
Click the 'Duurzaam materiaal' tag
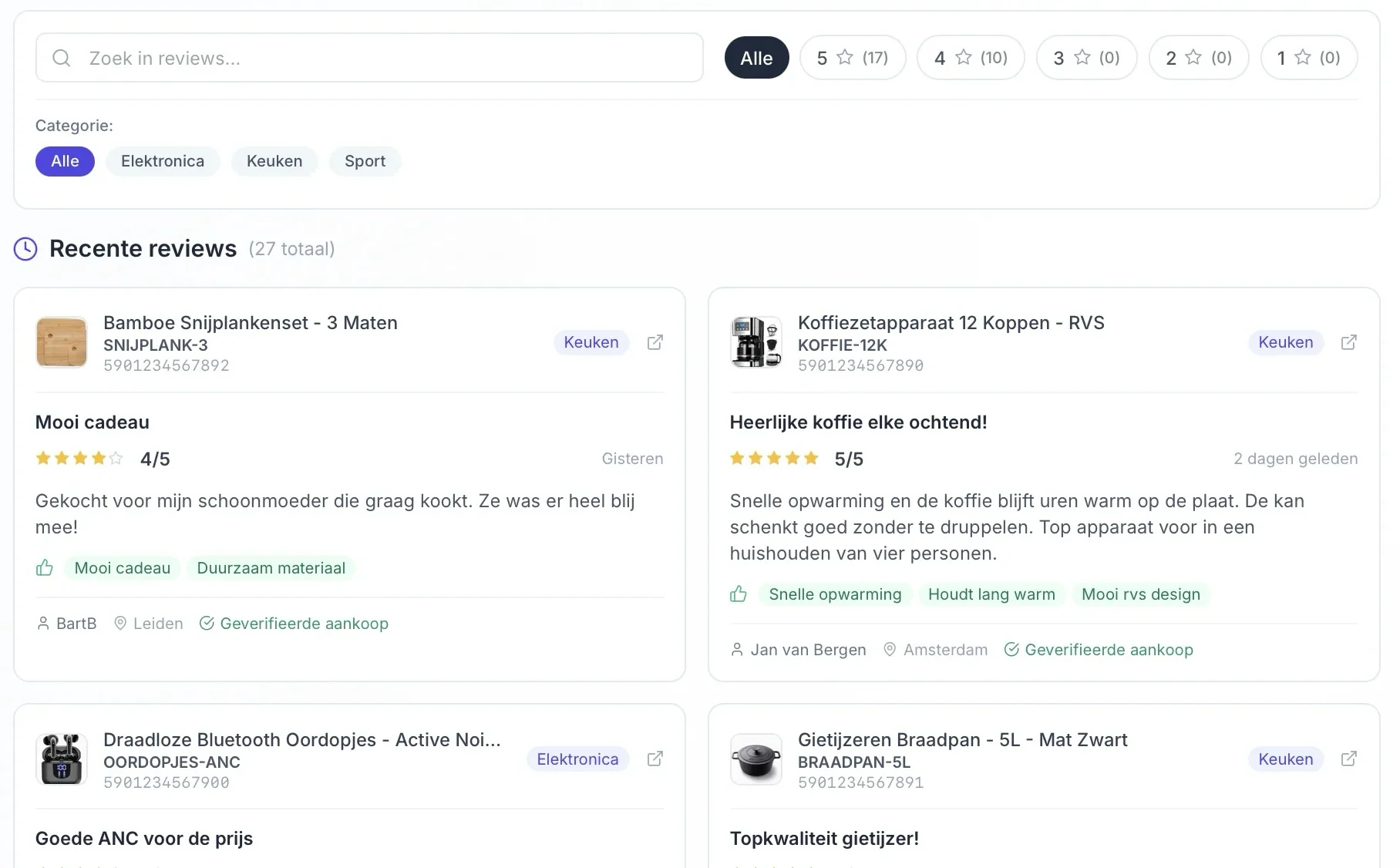(x=271, y=568)
